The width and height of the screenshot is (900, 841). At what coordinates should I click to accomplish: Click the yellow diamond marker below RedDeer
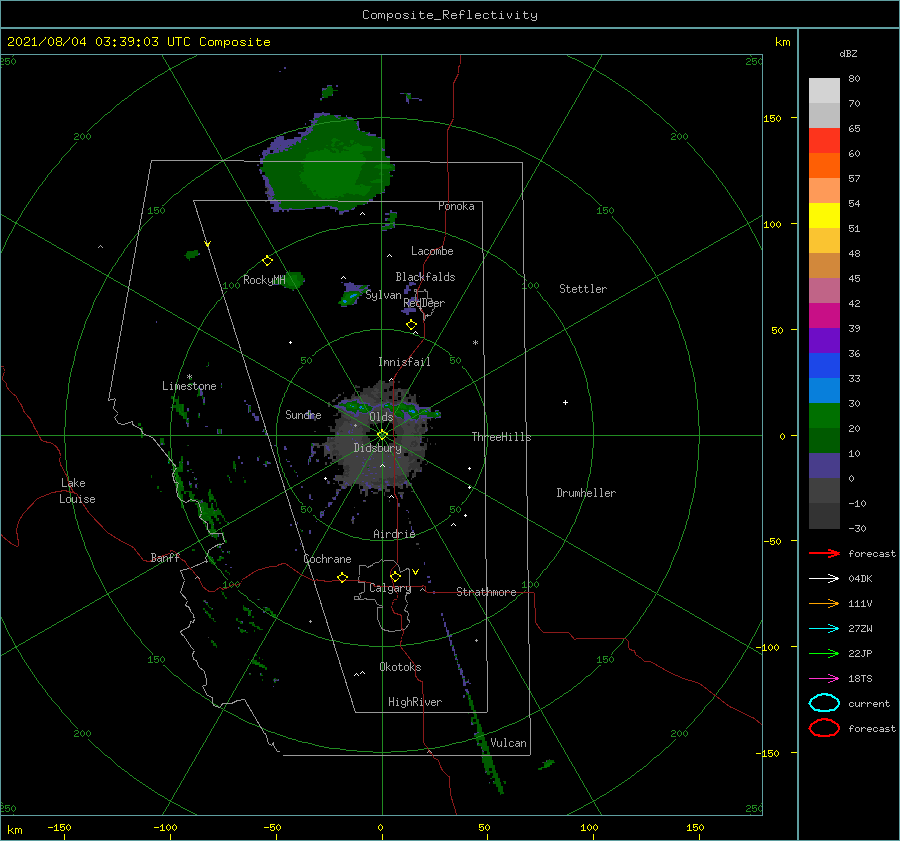[x=411, y=325]
